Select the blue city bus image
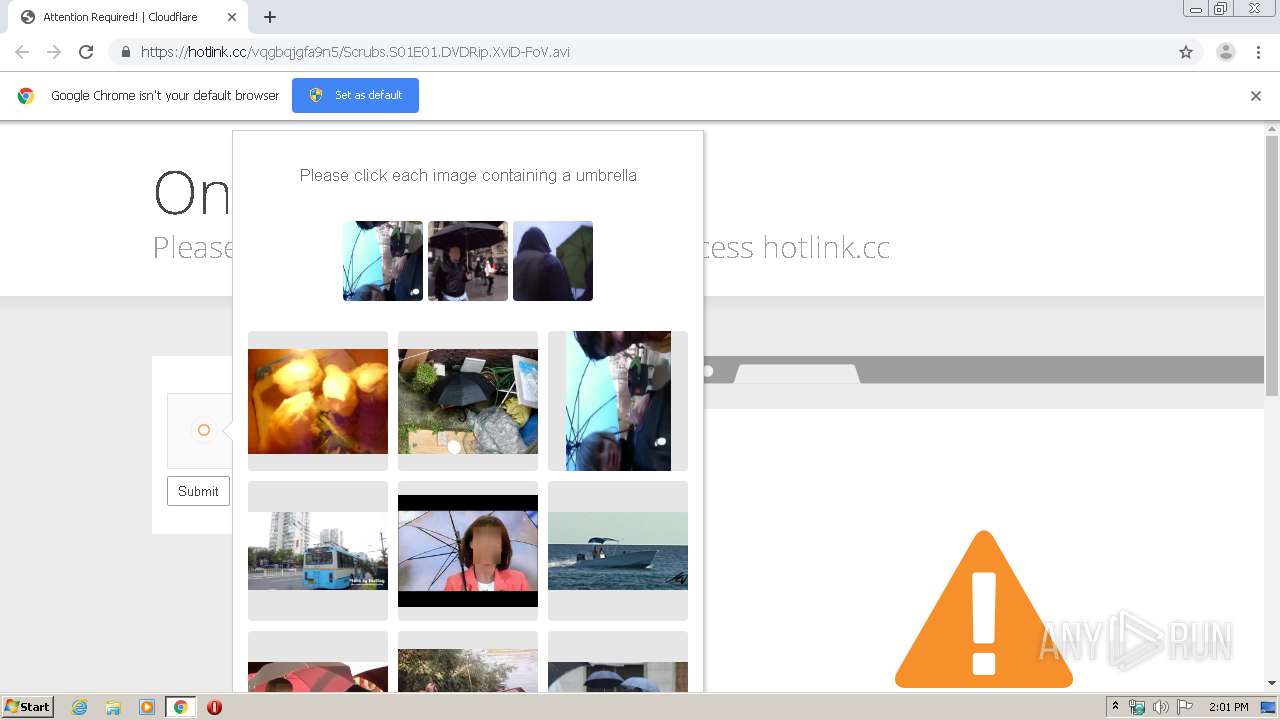Viewport: 1280px width, 720px height. [318, 551]
